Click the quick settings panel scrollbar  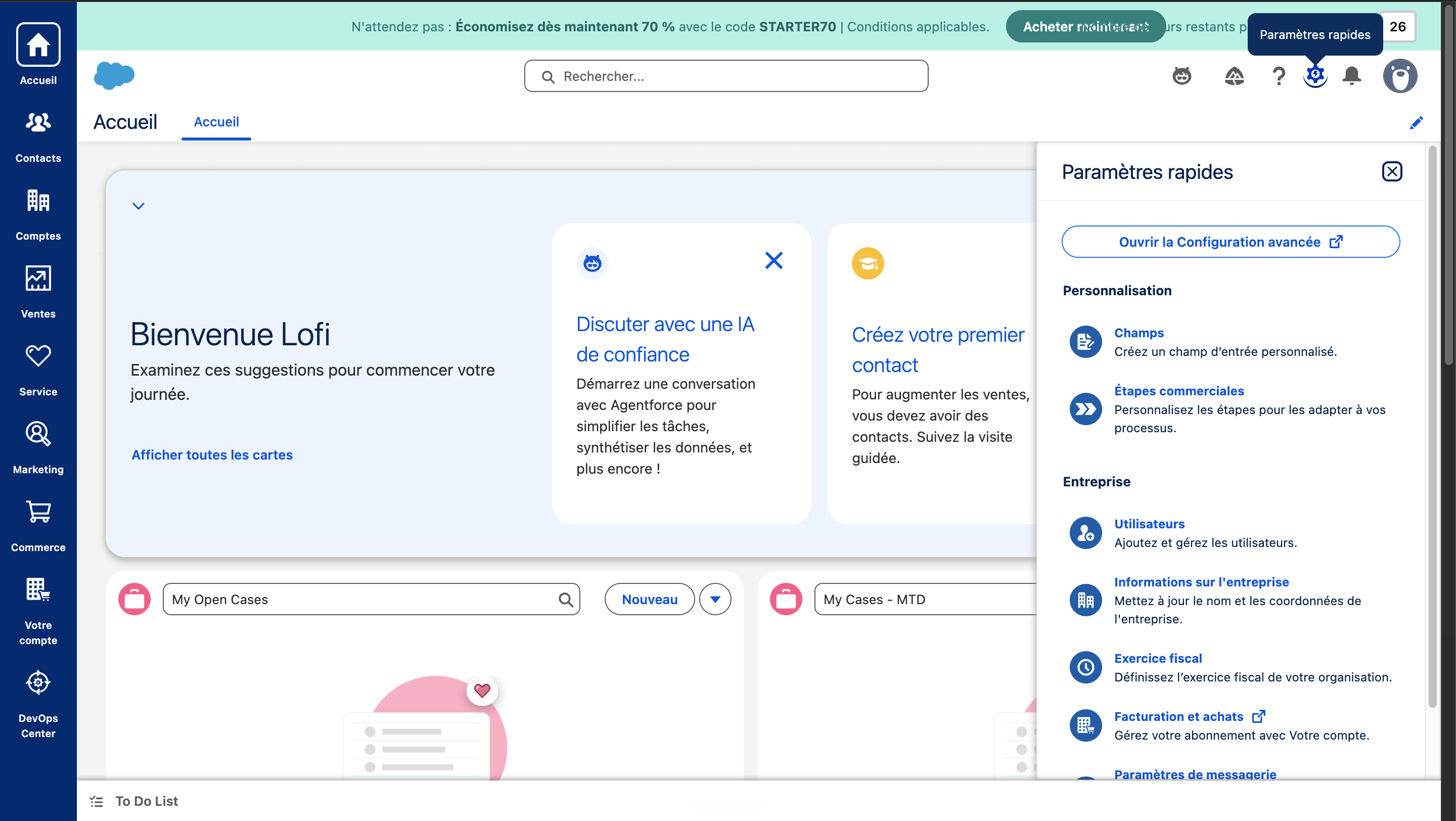1432,427
